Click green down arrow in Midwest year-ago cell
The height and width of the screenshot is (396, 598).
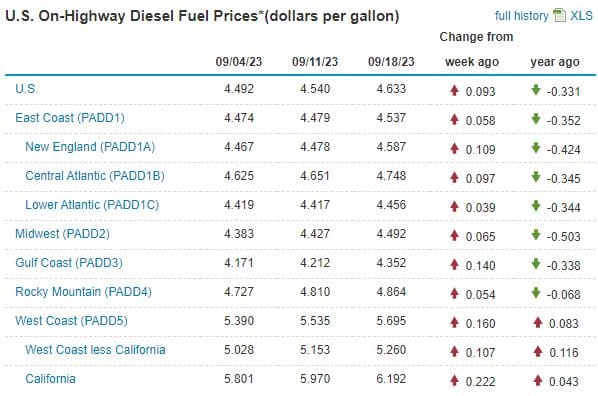click(535, 235)
